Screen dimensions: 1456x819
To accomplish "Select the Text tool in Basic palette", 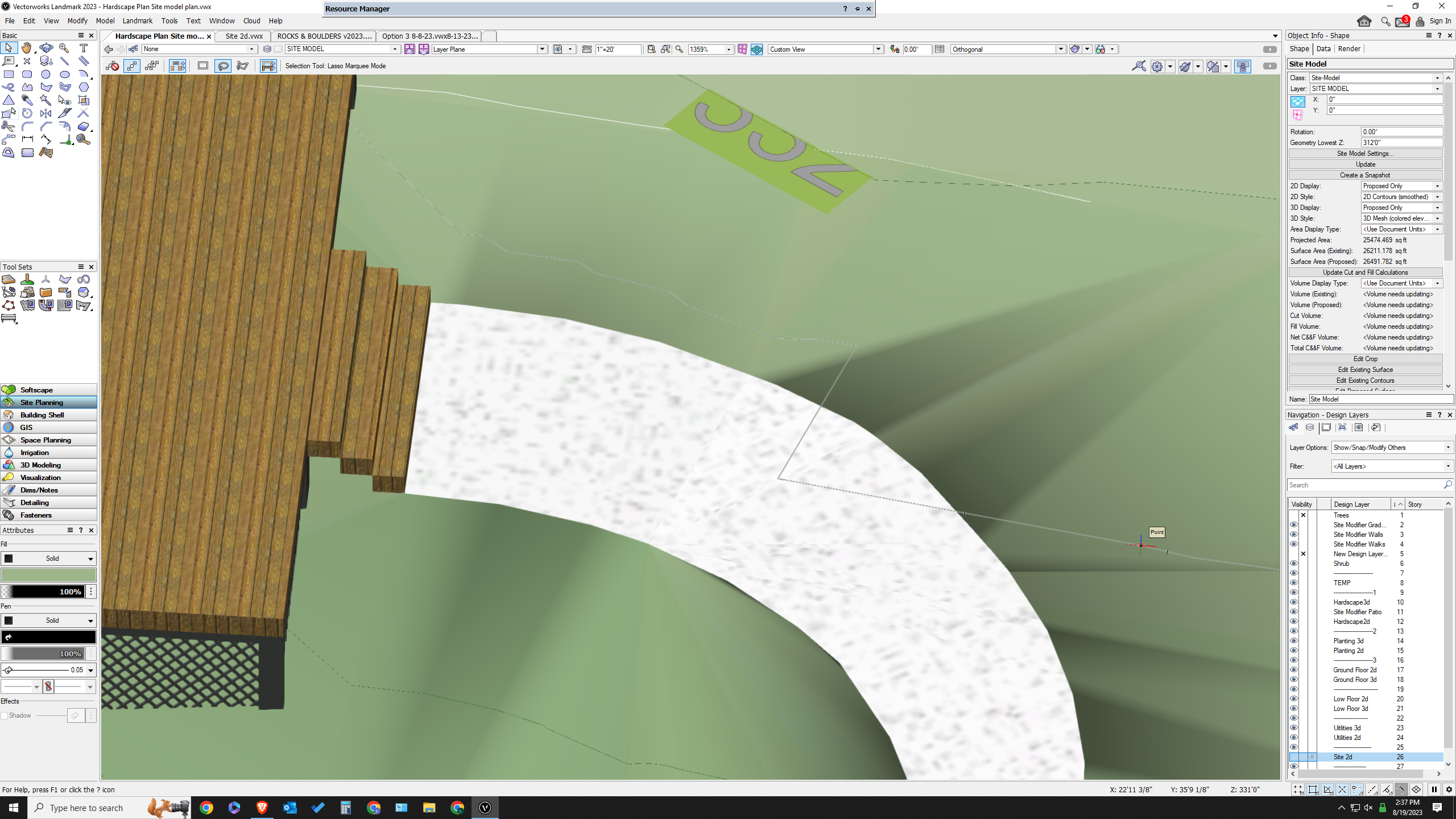I will 84,48.
